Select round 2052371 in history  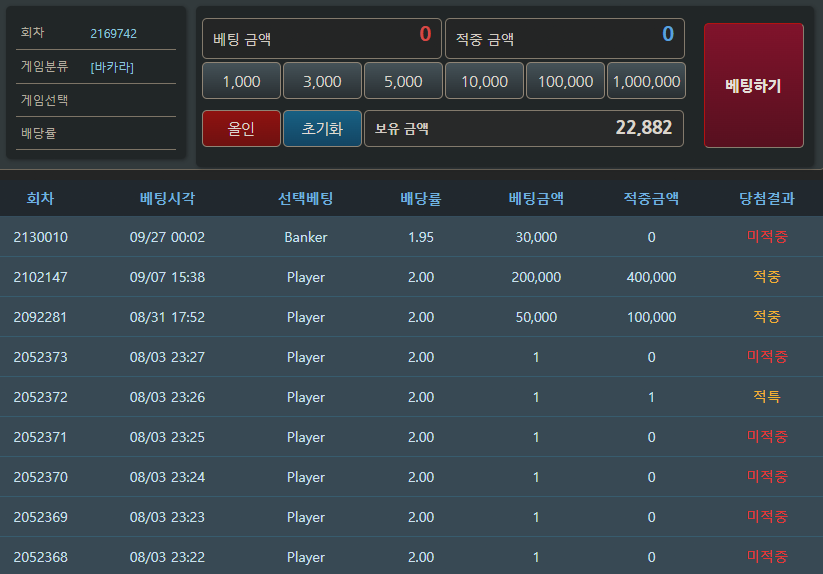(40, 437)
